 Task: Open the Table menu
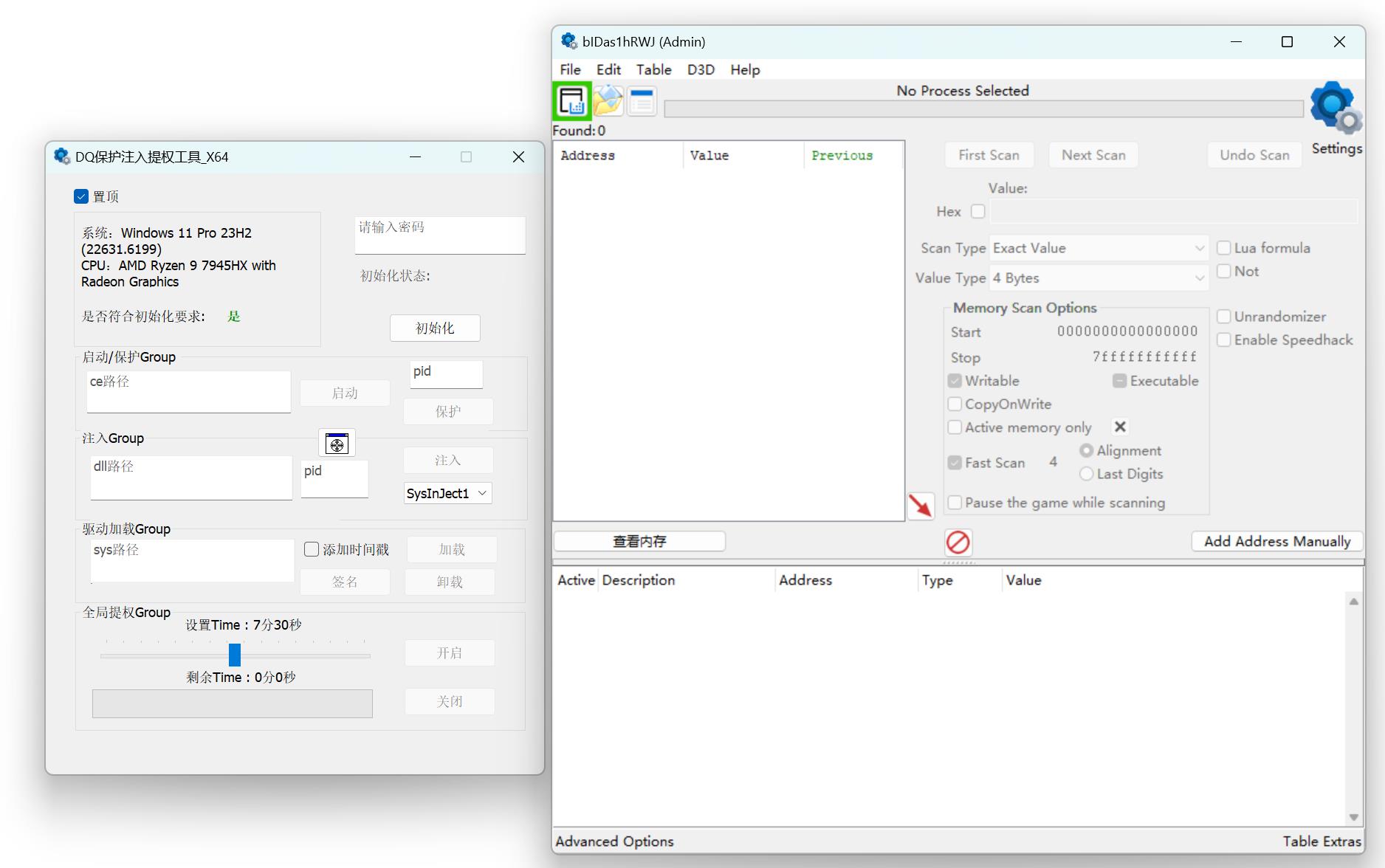pyautogui.click(x=653, y=69)
